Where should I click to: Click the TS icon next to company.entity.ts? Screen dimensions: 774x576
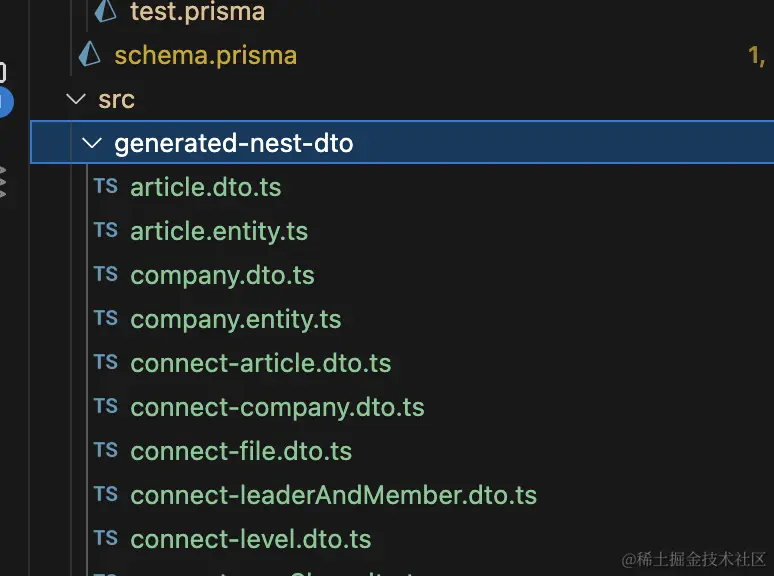[x=106, y=318]
